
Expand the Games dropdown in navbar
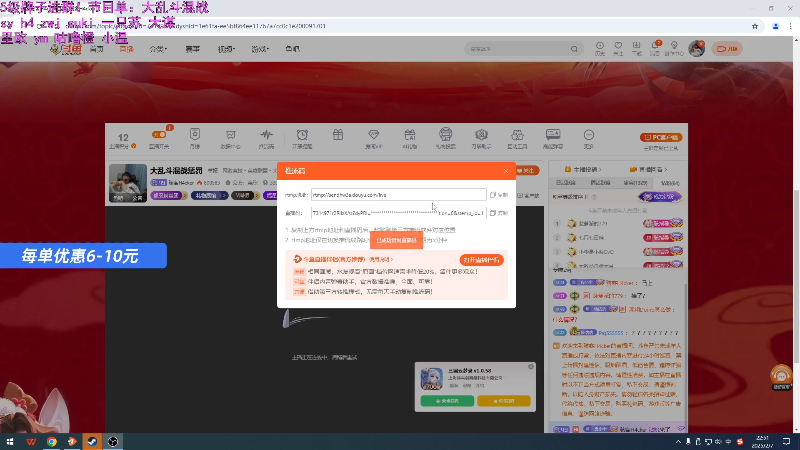[x=260, y=49]
